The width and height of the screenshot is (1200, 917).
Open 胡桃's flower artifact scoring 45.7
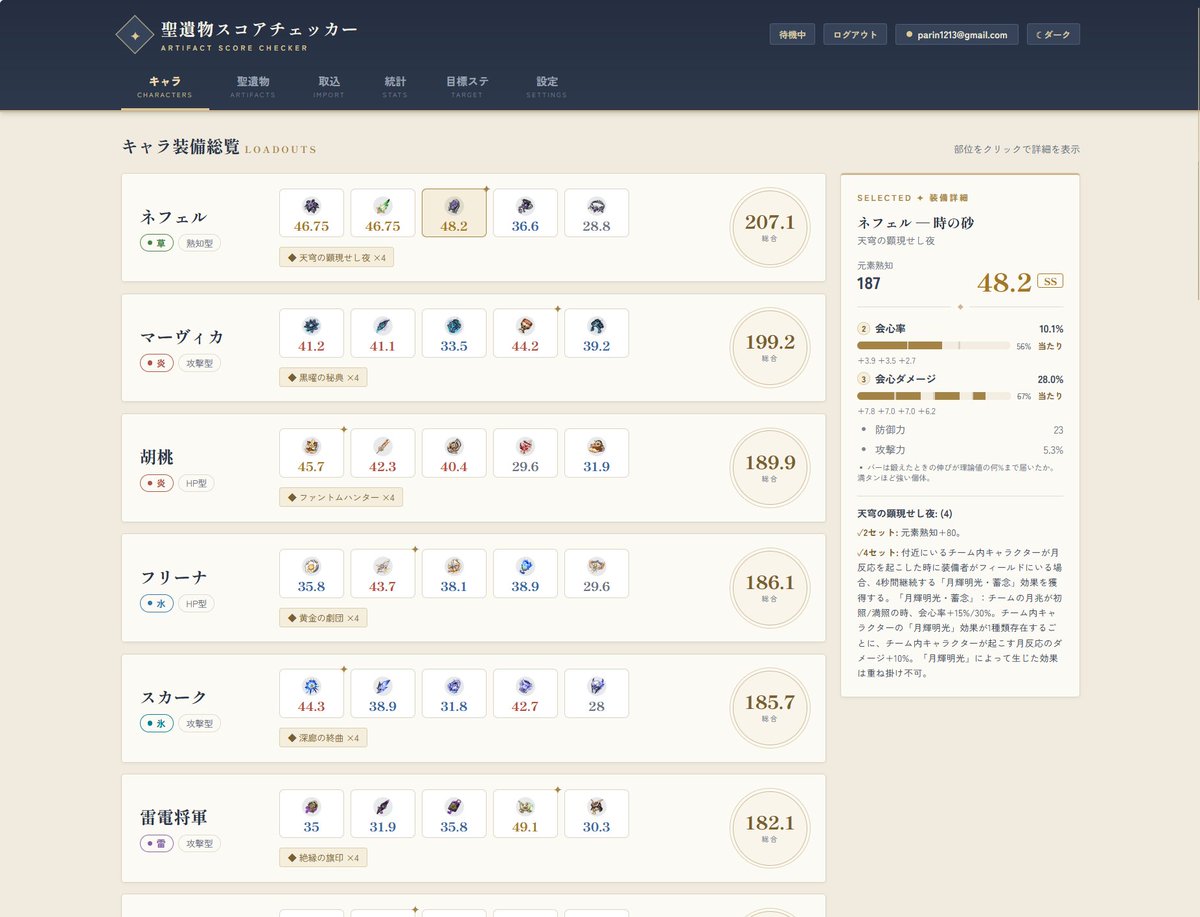click(311, 453)
